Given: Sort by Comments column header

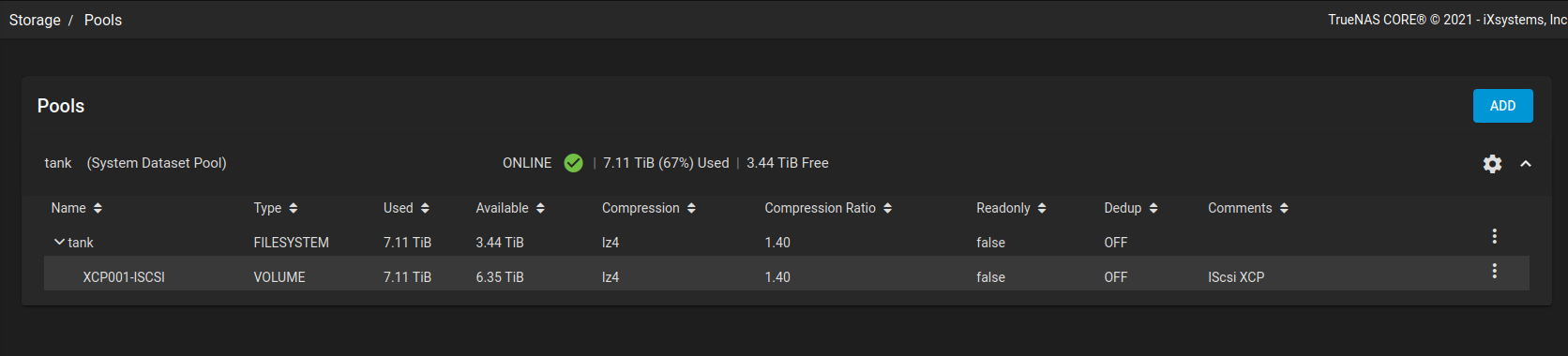Looking at the screenshot, I should (1248, 208).
